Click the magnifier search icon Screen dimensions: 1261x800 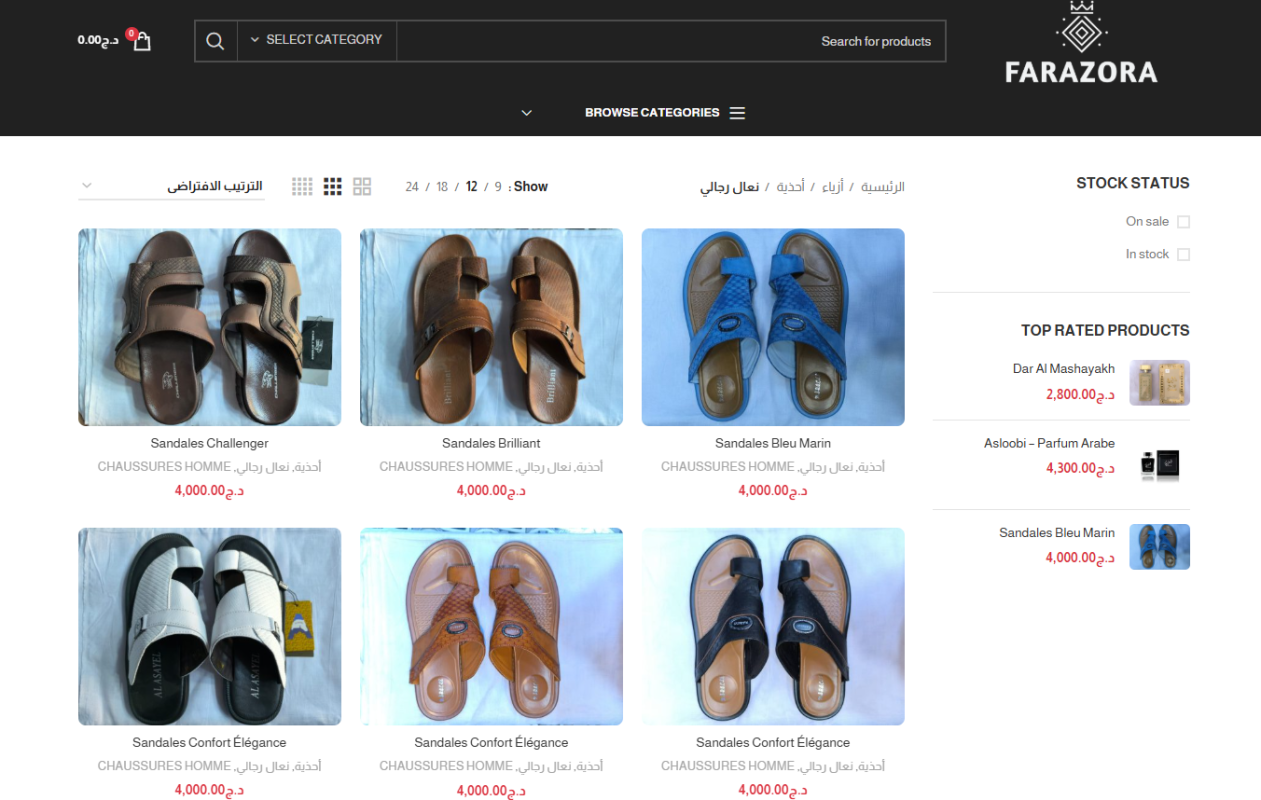point(215,41)
